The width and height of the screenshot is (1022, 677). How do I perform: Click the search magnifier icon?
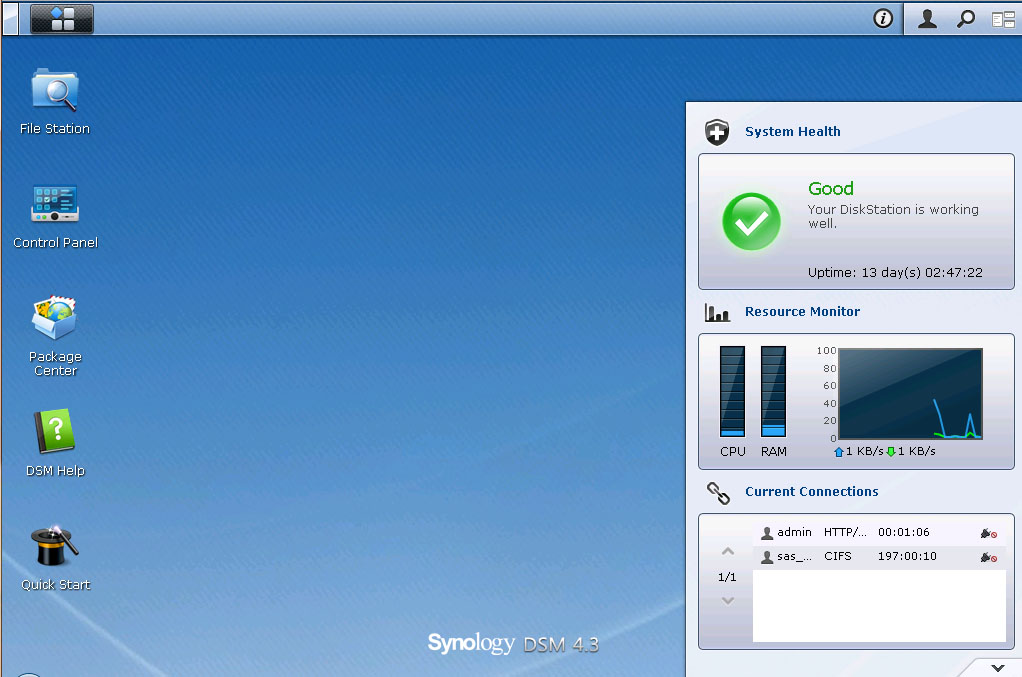coord(965,19)
